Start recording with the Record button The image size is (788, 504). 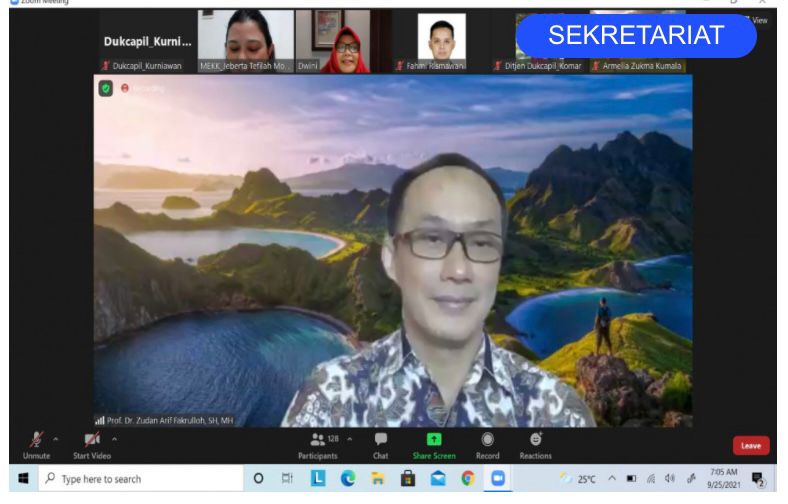[487, 443]
